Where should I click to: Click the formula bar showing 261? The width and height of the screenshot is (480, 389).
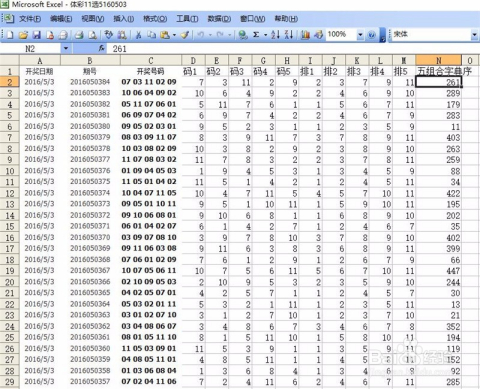point(293,49)
